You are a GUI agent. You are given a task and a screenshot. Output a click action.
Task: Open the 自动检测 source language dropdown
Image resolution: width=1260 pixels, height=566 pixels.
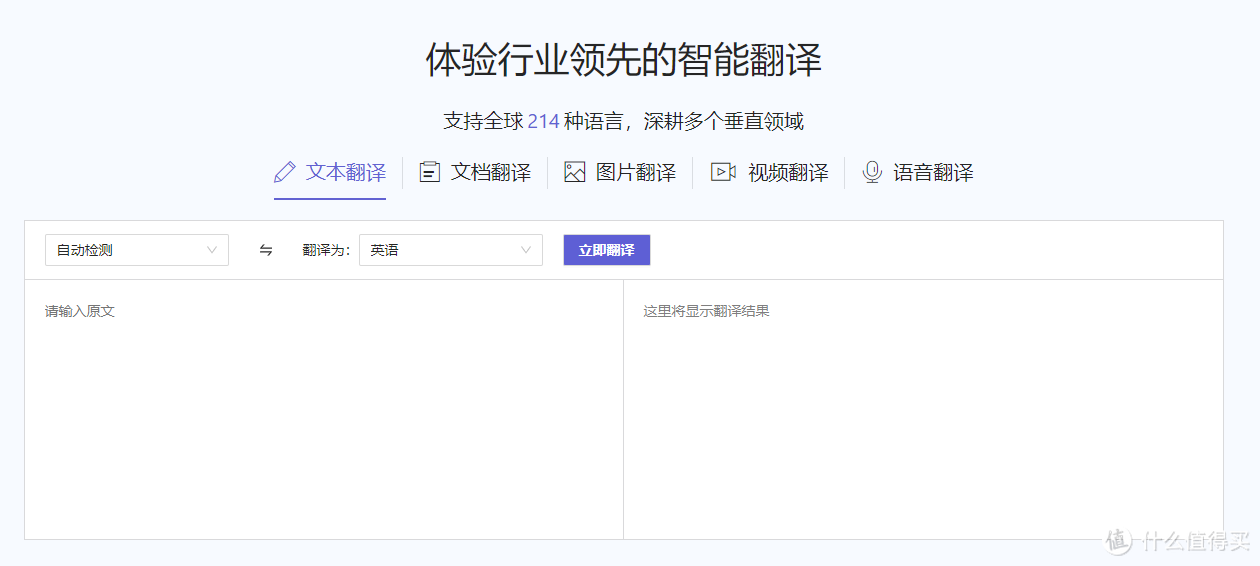[x=136, y=250]
